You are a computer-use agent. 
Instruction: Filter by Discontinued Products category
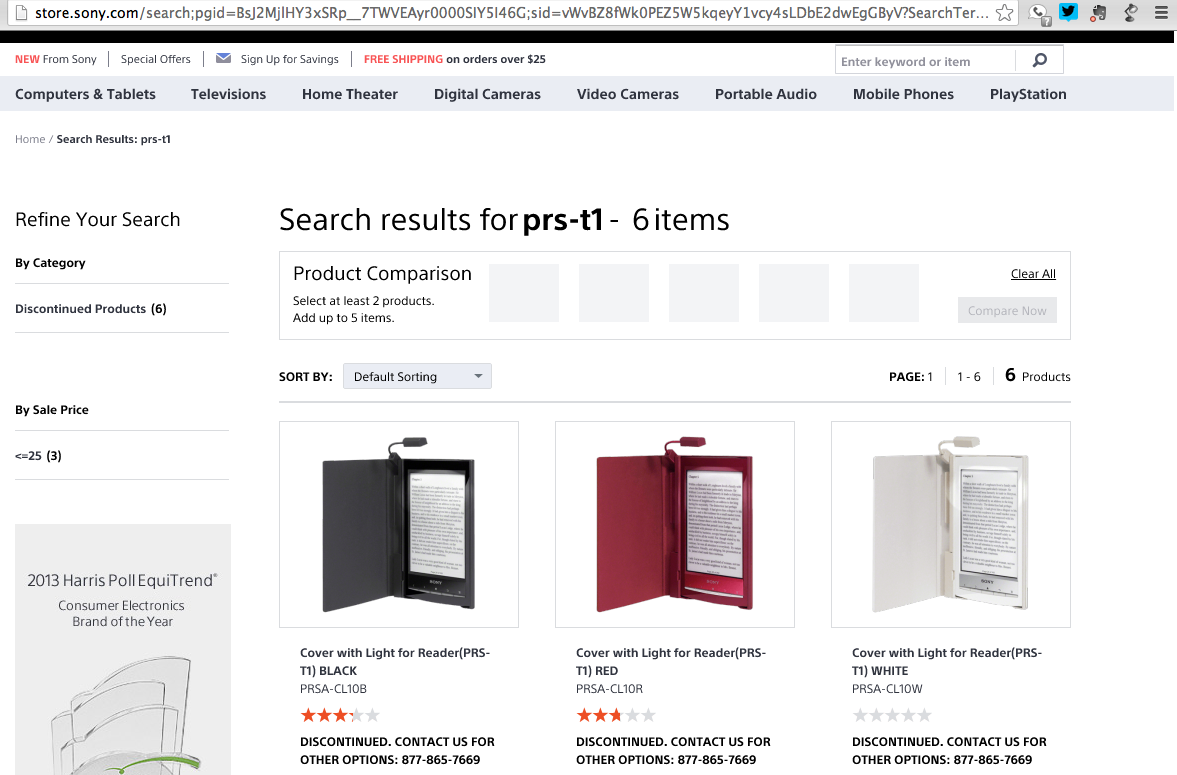90,309
